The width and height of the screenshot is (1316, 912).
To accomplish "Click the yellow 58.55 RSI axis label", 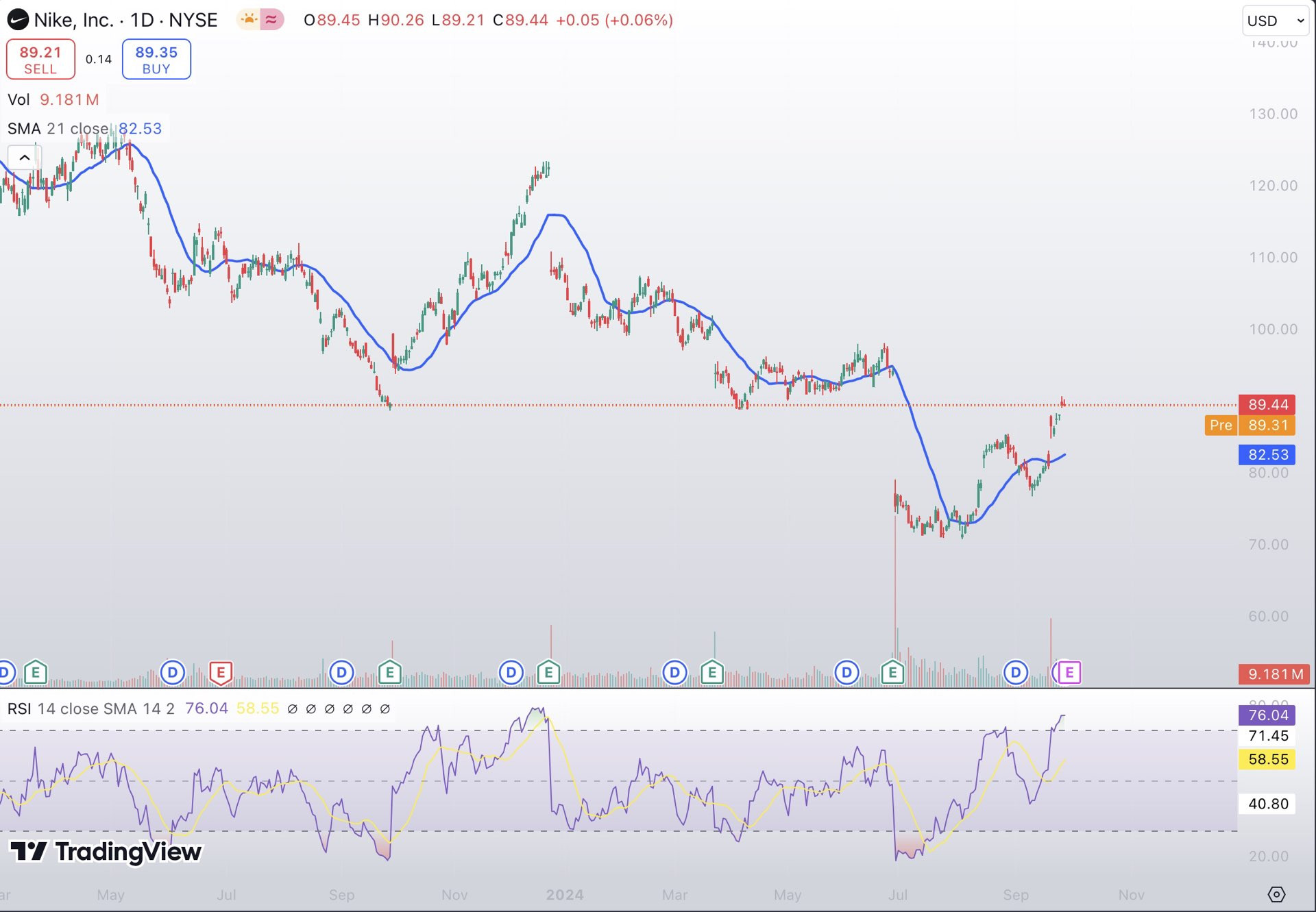I will point(1267,759).
